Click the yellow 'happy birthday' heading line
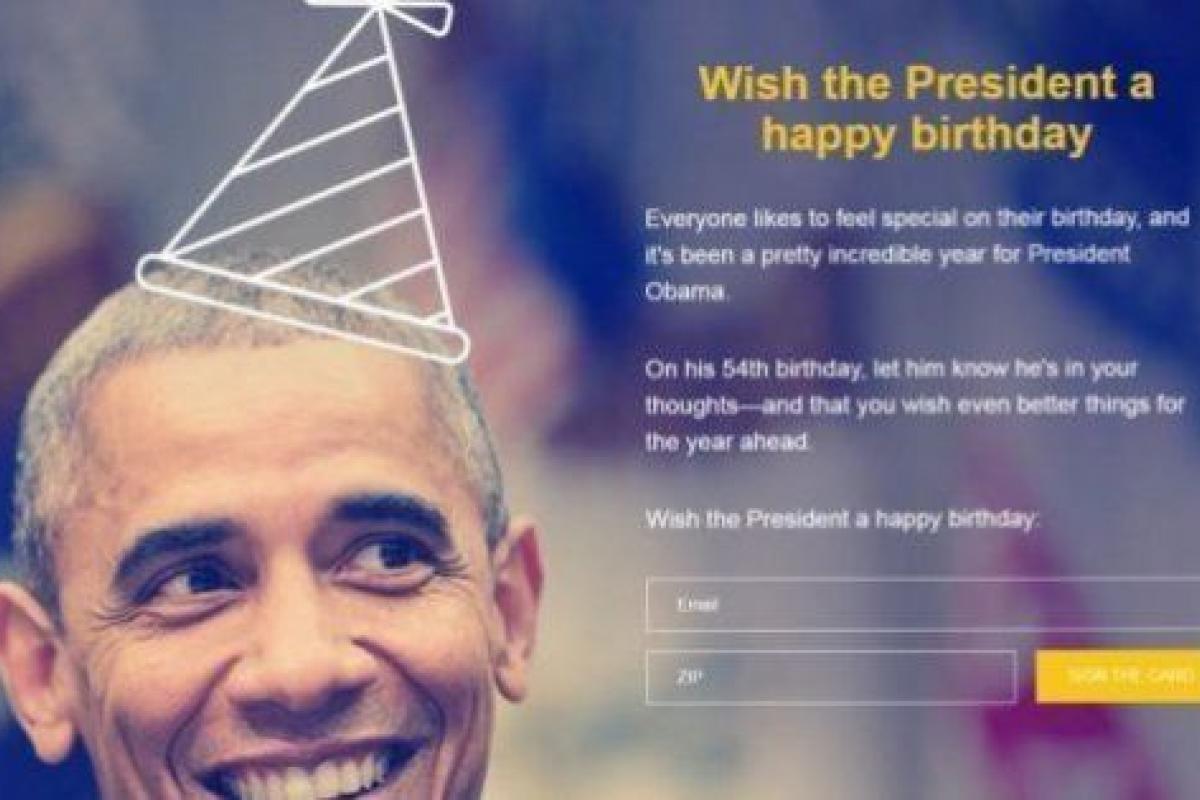The height and width of the screenshot is (800, 1200). [x=926, y=136]
